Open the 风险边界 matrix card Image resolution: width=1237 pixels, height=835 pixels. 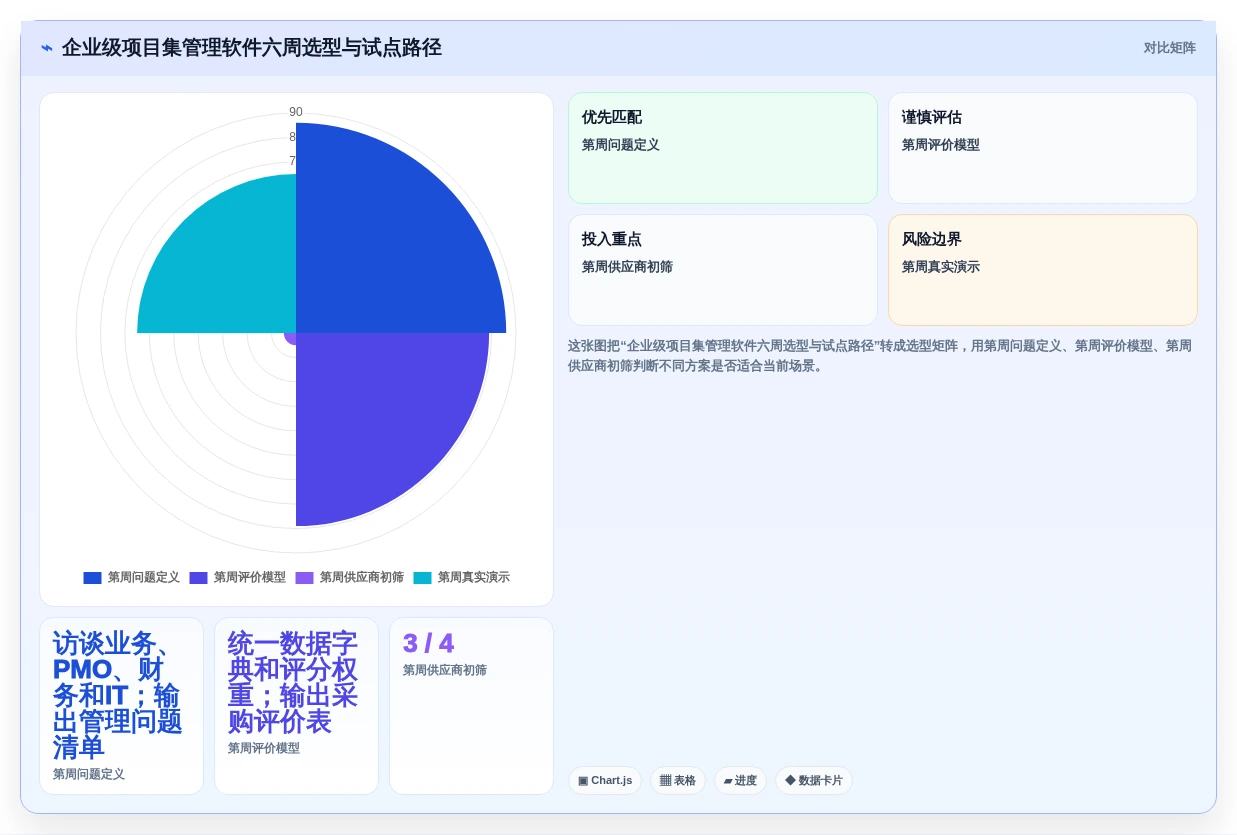click(1043, 270)
